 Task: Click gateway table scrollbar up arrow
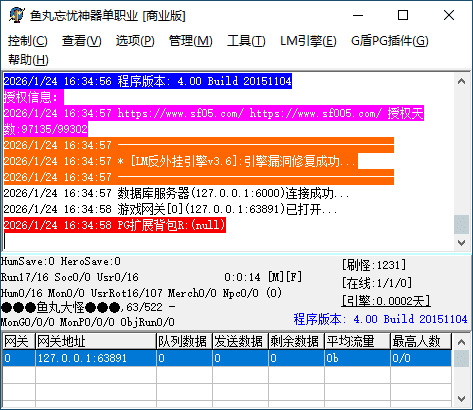(x=461, y=342)
